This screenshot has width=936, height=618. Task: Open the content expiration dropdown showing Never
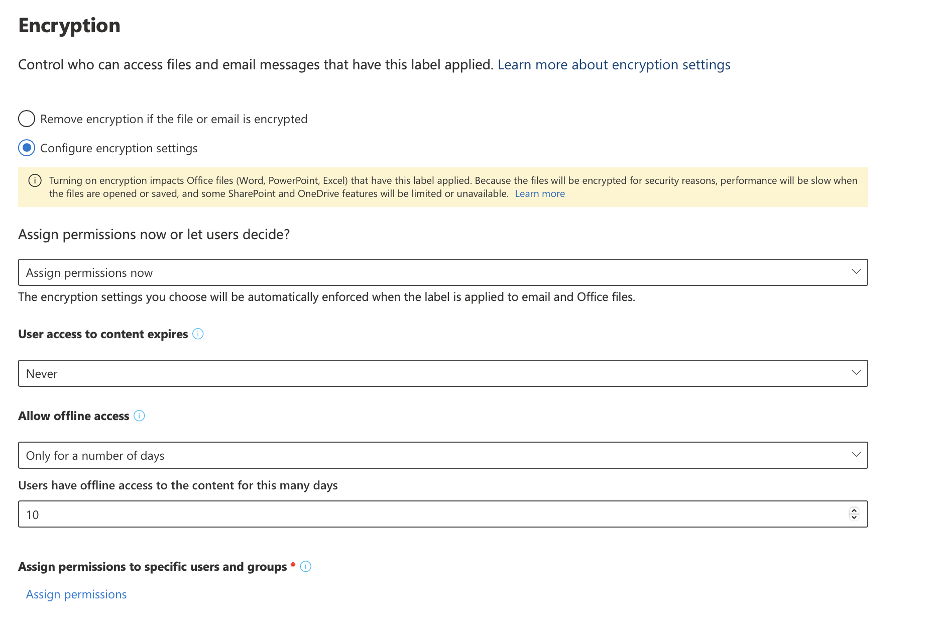[x=442, y=373]
